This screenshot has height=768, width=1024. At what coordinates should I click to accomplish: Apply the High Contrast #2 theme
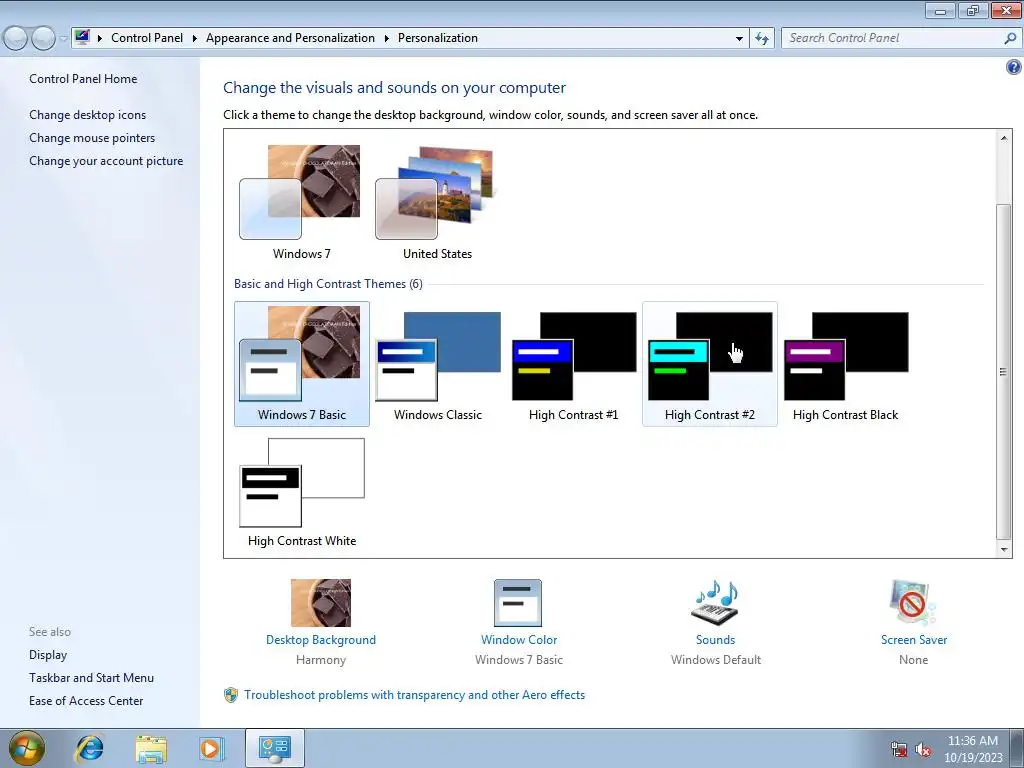pyautogui.click(x=710, y=364)
